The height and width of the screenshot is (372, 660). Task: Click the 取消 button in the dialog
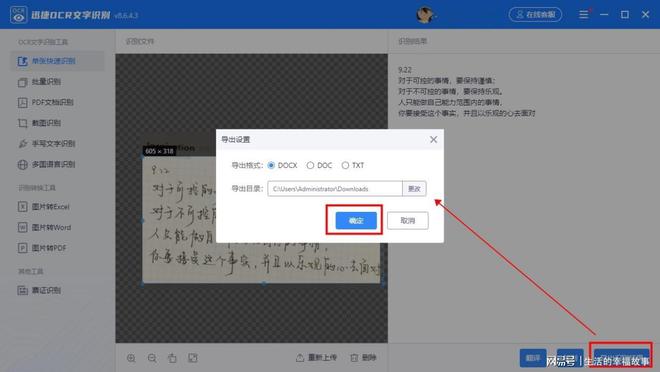coord(407,221)
